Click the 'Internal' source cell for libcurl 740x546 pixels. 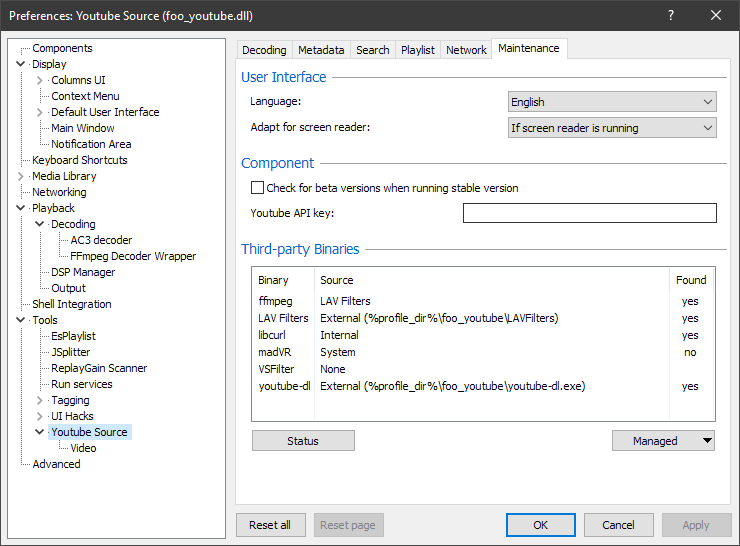coord(339,335)
